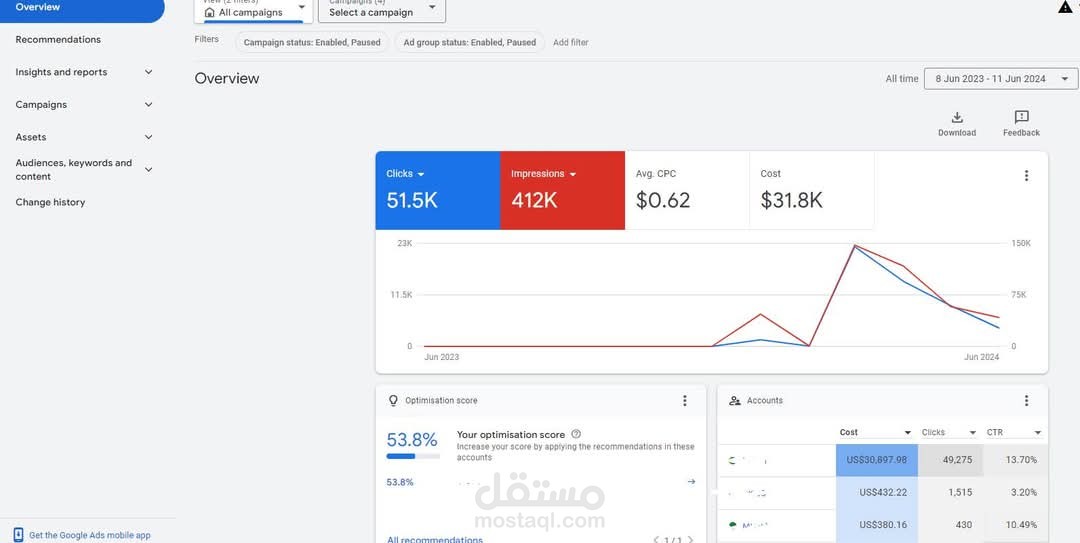The height and width of the screenshot is (543, 1080).
Task: Click the 13.70% CTR cell
Action: click(1015, 460)
